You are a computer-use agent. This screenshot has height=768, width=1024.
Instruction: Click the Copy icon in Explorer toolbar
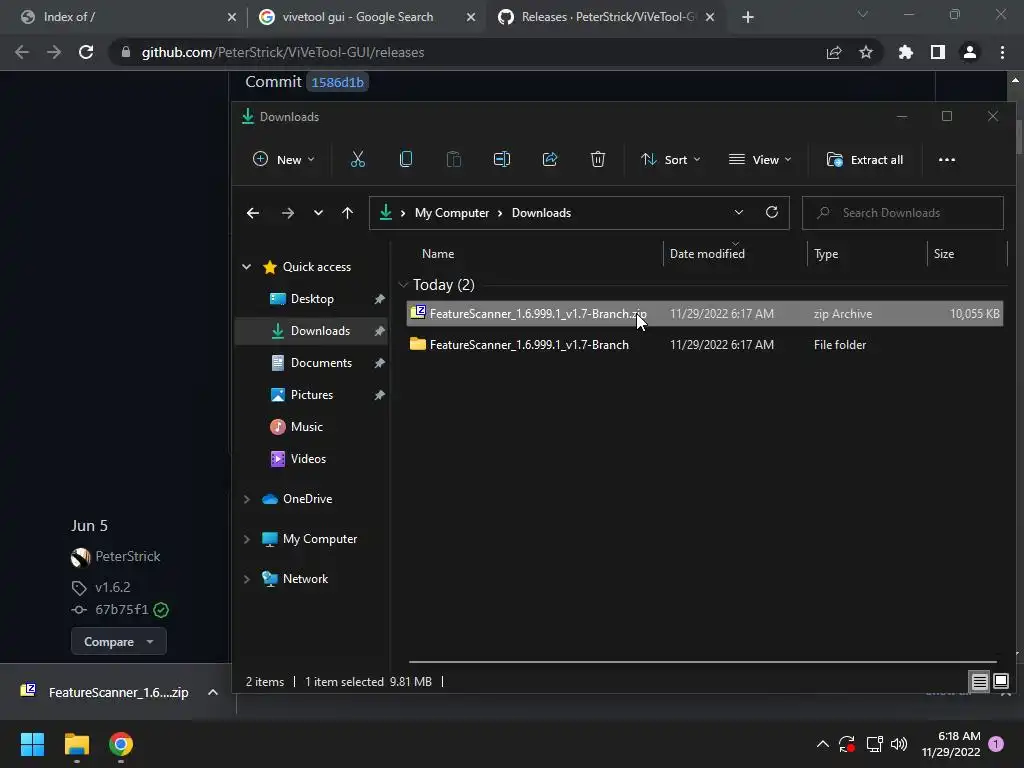(406, 159)
